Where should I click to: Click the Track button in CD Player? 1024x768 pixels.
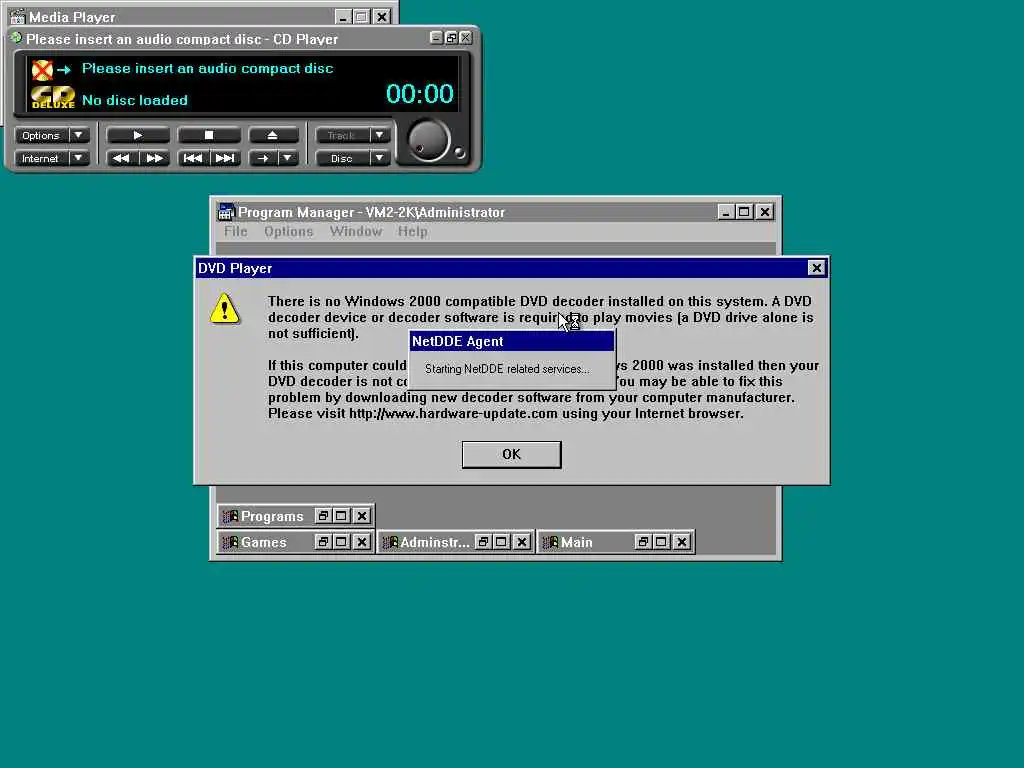coord(342,135)
